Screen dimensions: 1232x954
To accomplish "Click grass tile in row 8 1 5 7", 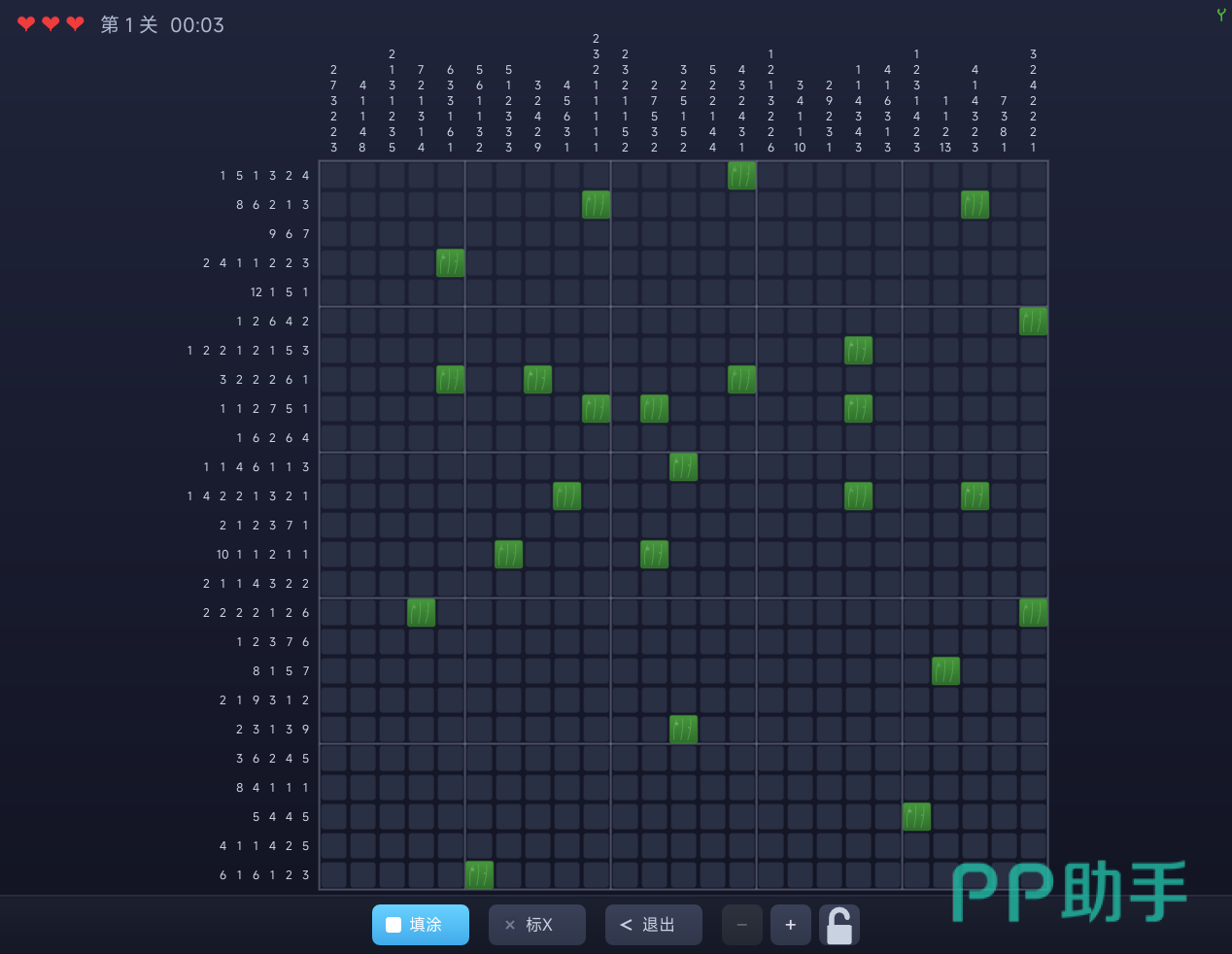I will point(945,671).
